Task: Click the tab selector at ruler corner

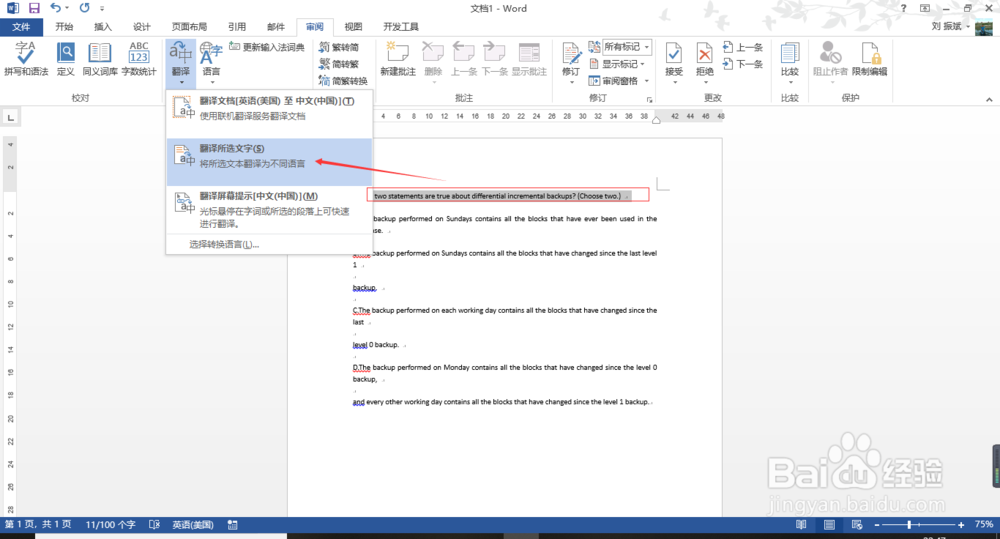Action: click(11, 117)
